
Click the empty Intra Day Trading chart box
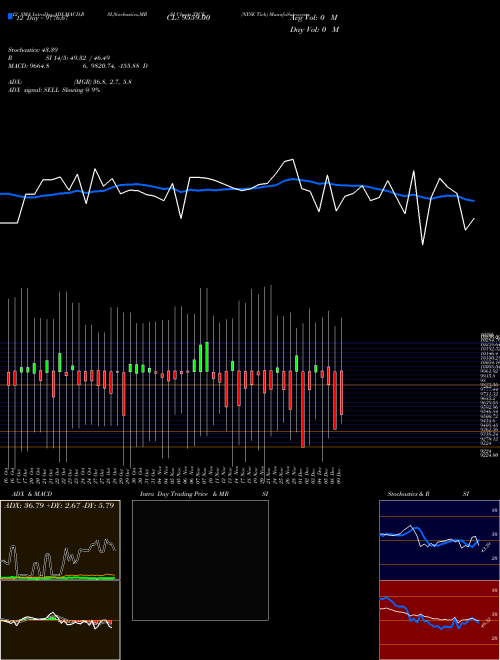pos(200,560)
